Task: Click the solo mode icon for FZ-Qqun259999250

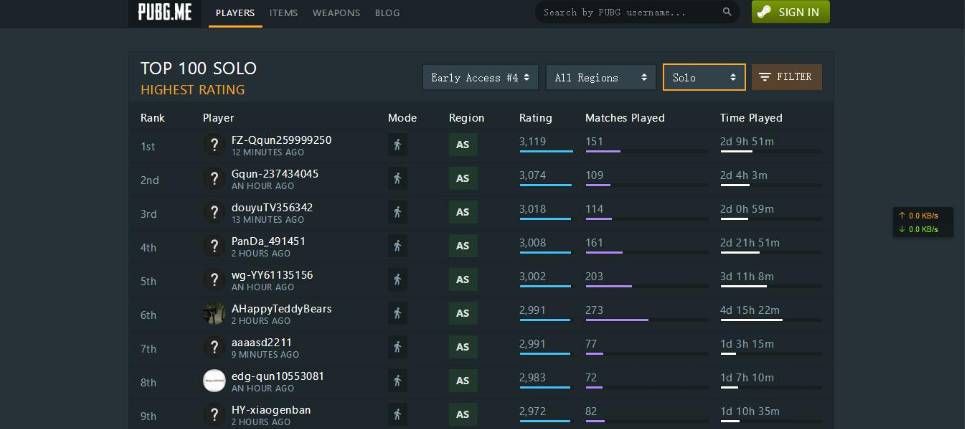Action: pyautogui.click(x=398, y=145)
